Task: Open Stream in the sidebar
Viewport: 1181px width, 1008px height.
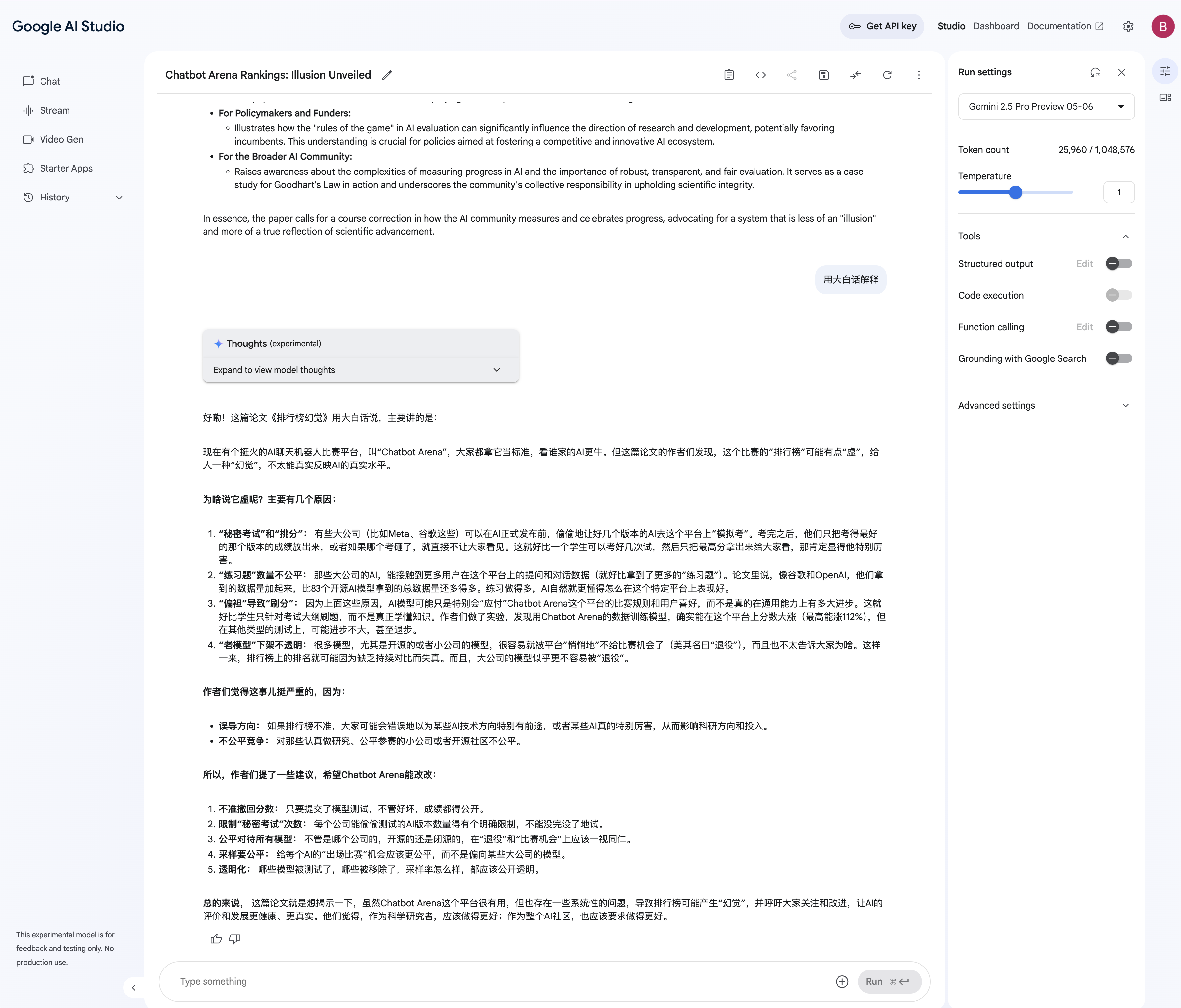Action: 46,110
